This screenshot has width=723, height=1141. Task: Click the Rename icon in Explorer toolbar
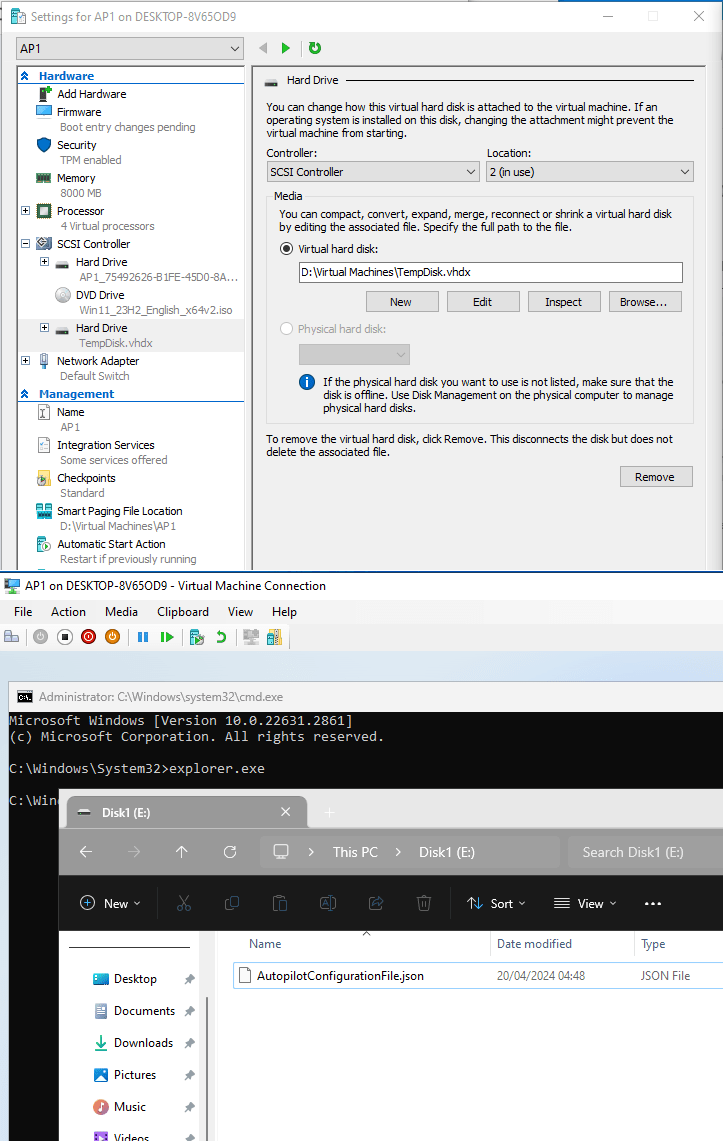(x=328, y=903)
